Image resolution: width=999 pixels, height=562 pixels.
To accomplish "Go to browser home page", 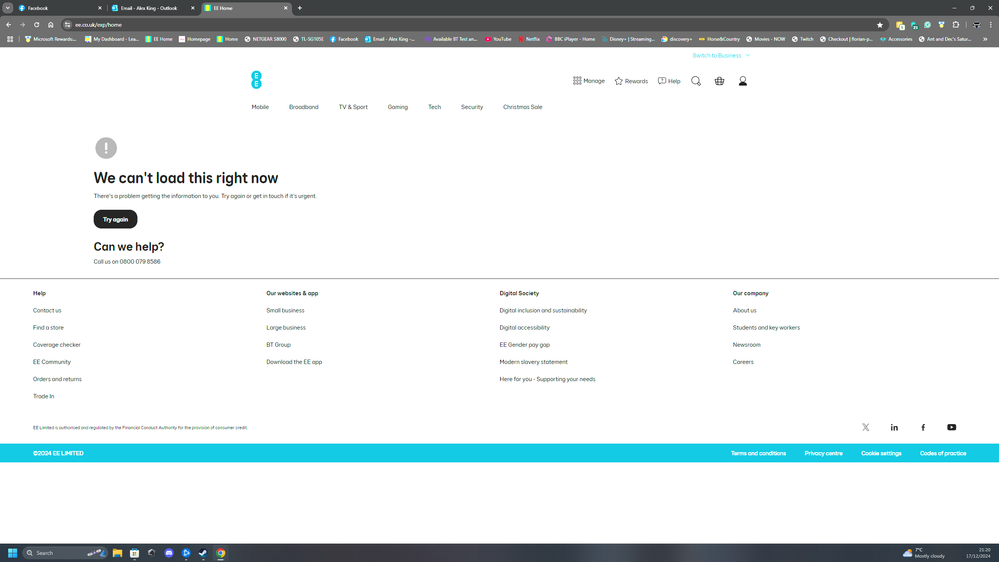I will click(x=50, y=25).
